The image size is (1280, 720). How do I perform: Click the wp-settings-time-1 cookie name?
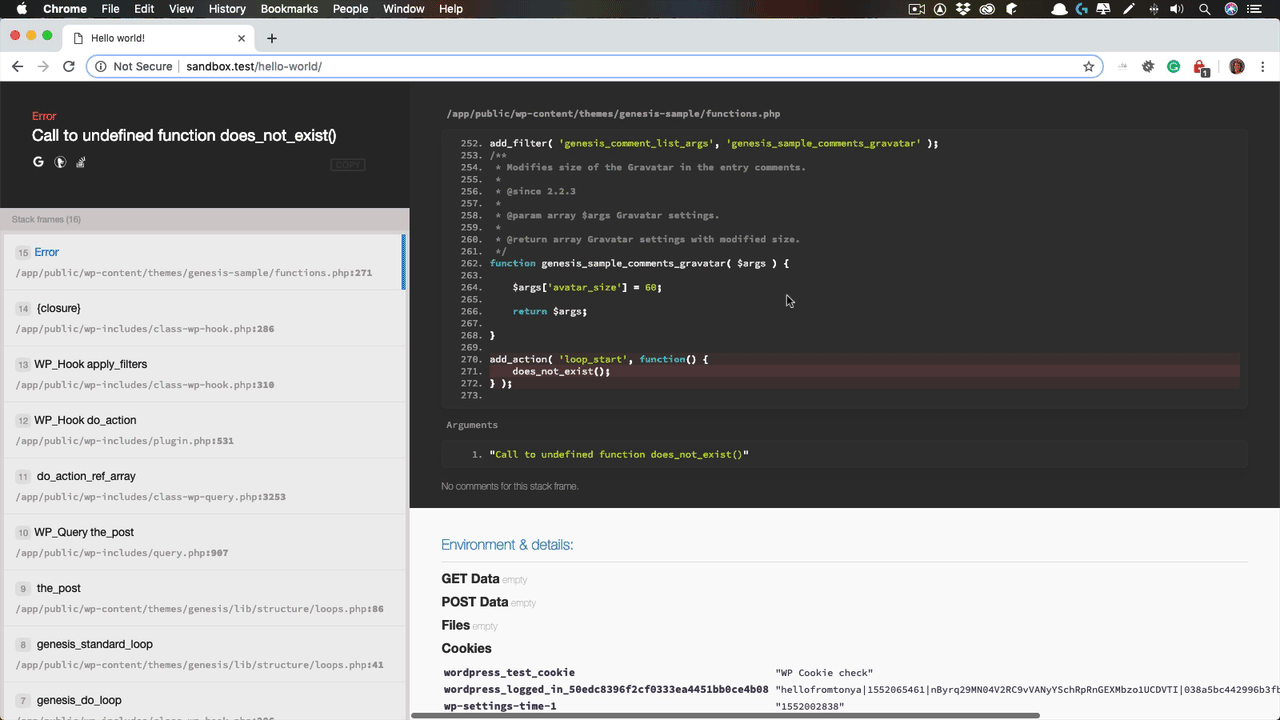coord(500,706)
